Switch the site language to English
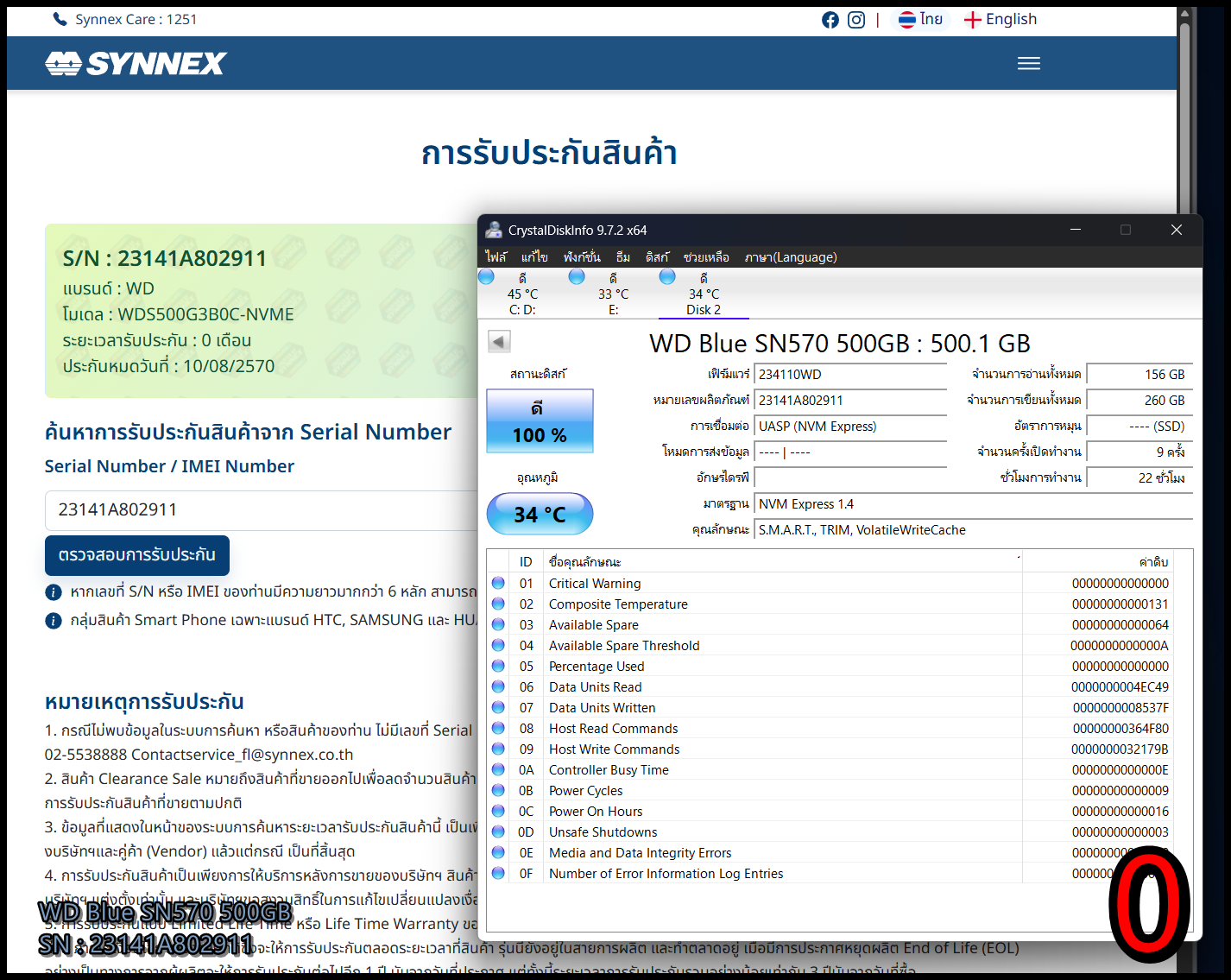The width and height of the screenshot is (1231, 980). pos(1001,20)
